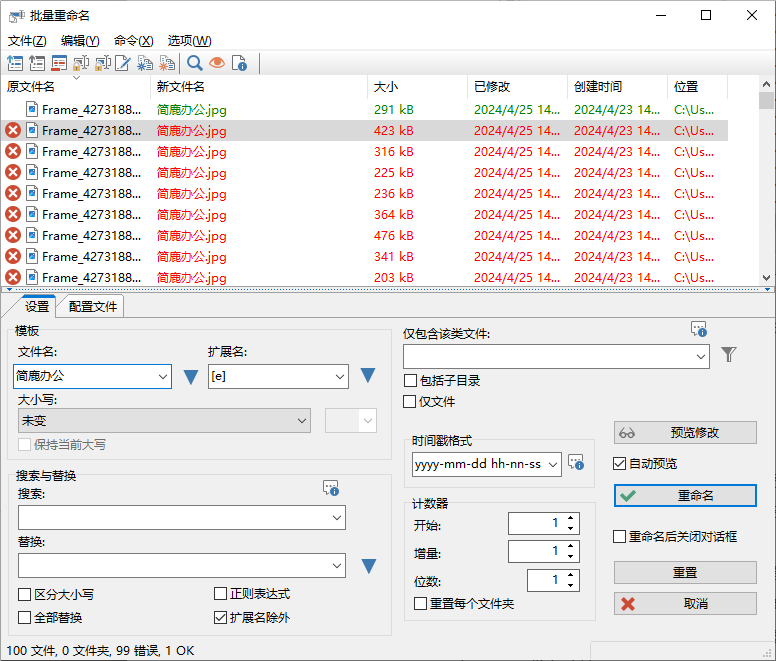Open the 仅包含该类文件 dropdown
Screen dimensions: 776x661
pyautogui.click(x=701, y=357)
